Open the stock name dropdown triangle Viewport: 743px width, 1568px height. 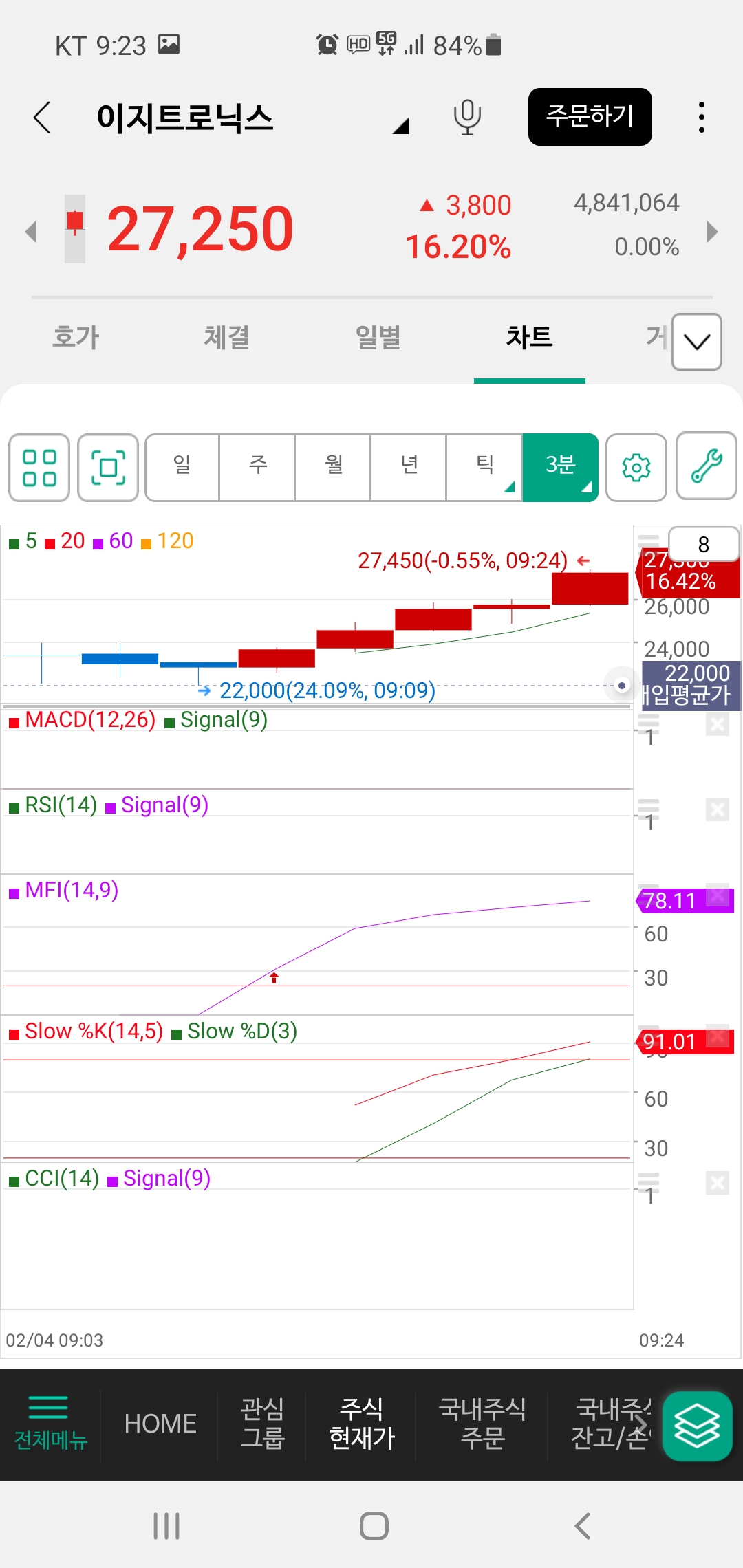(401, 126)
